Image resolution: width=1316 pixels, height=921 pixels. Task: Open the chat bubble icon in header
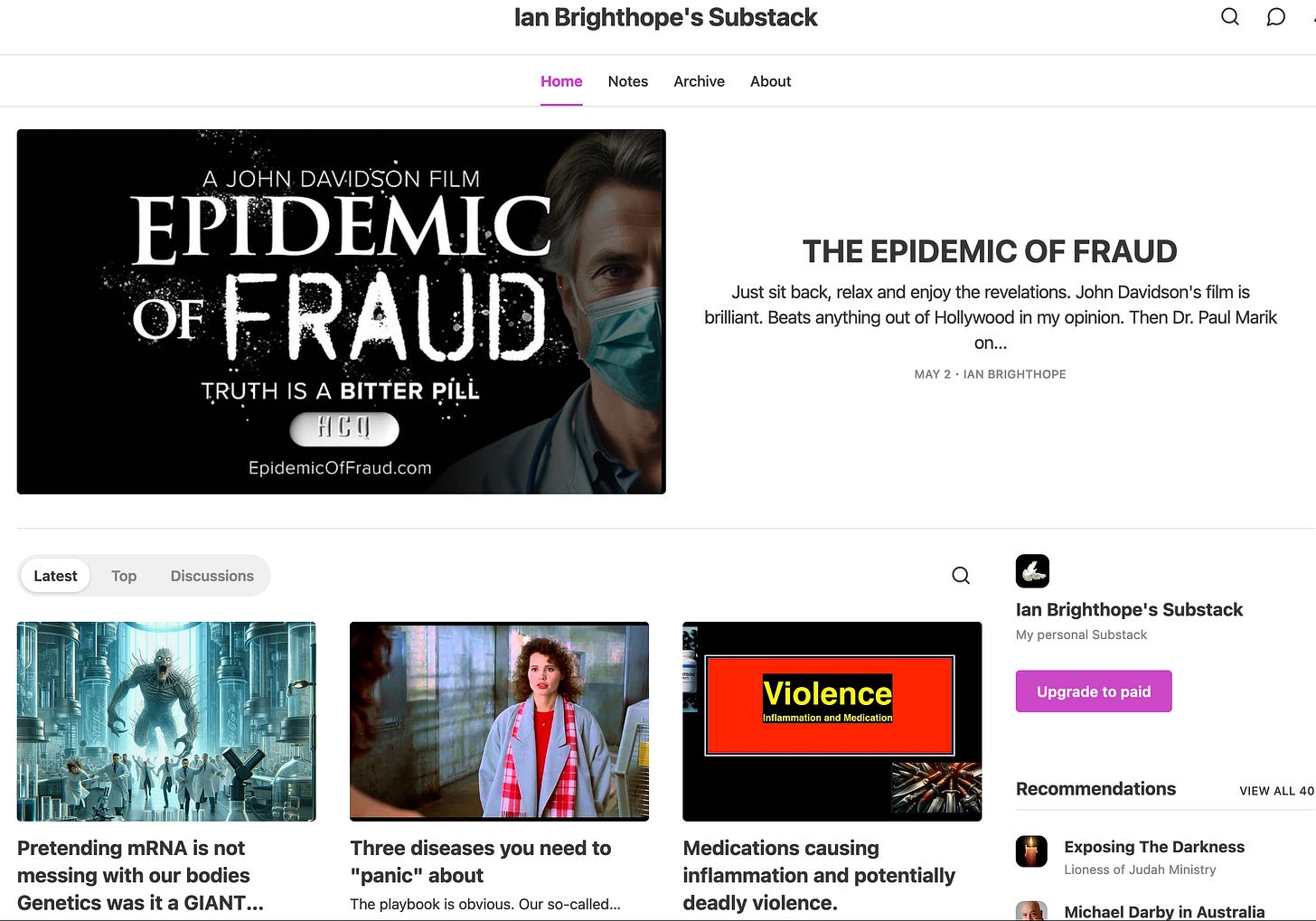coord(1275,16)
